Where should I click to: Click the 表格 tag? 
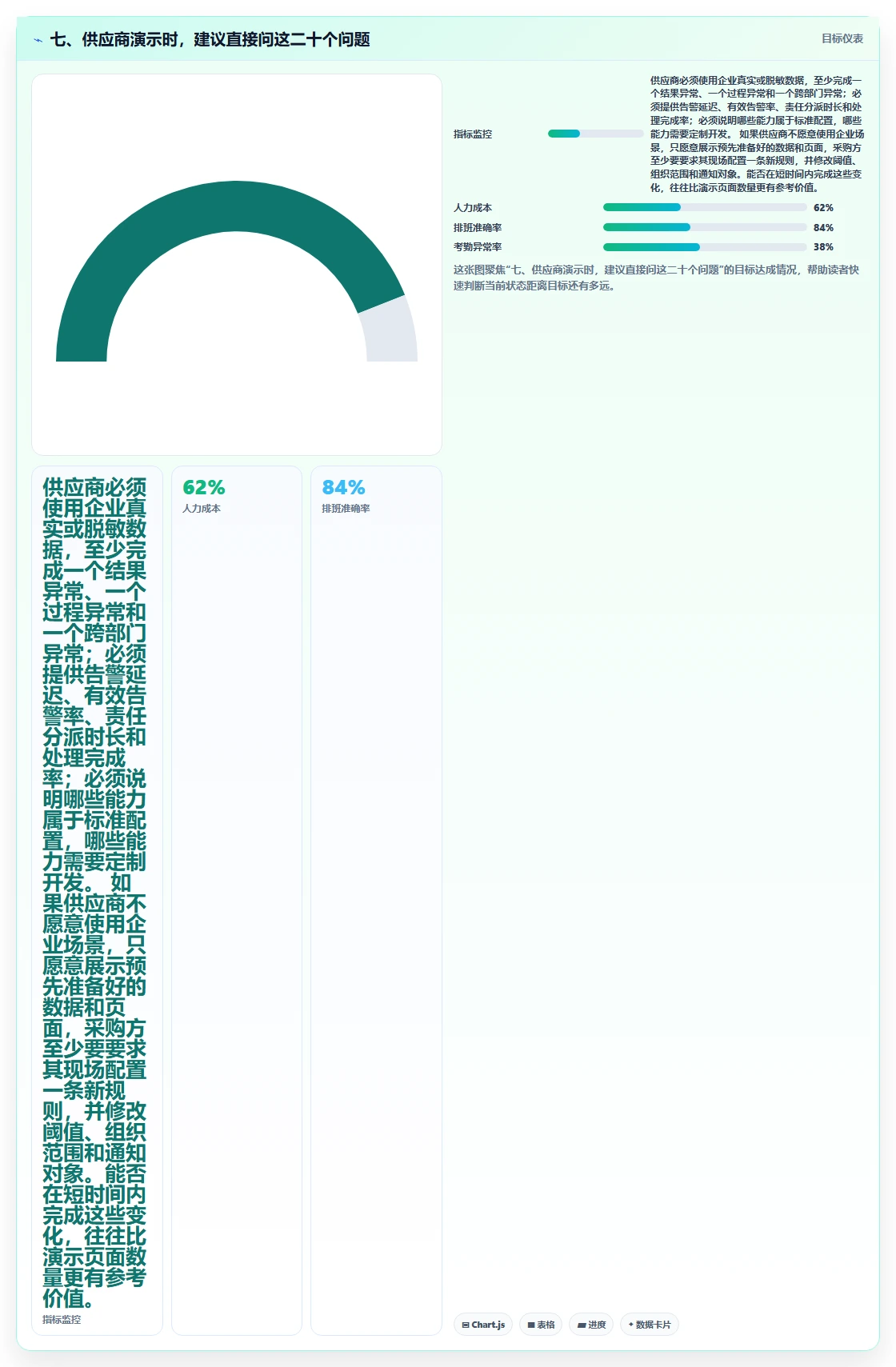click(x=541, y=1325)
